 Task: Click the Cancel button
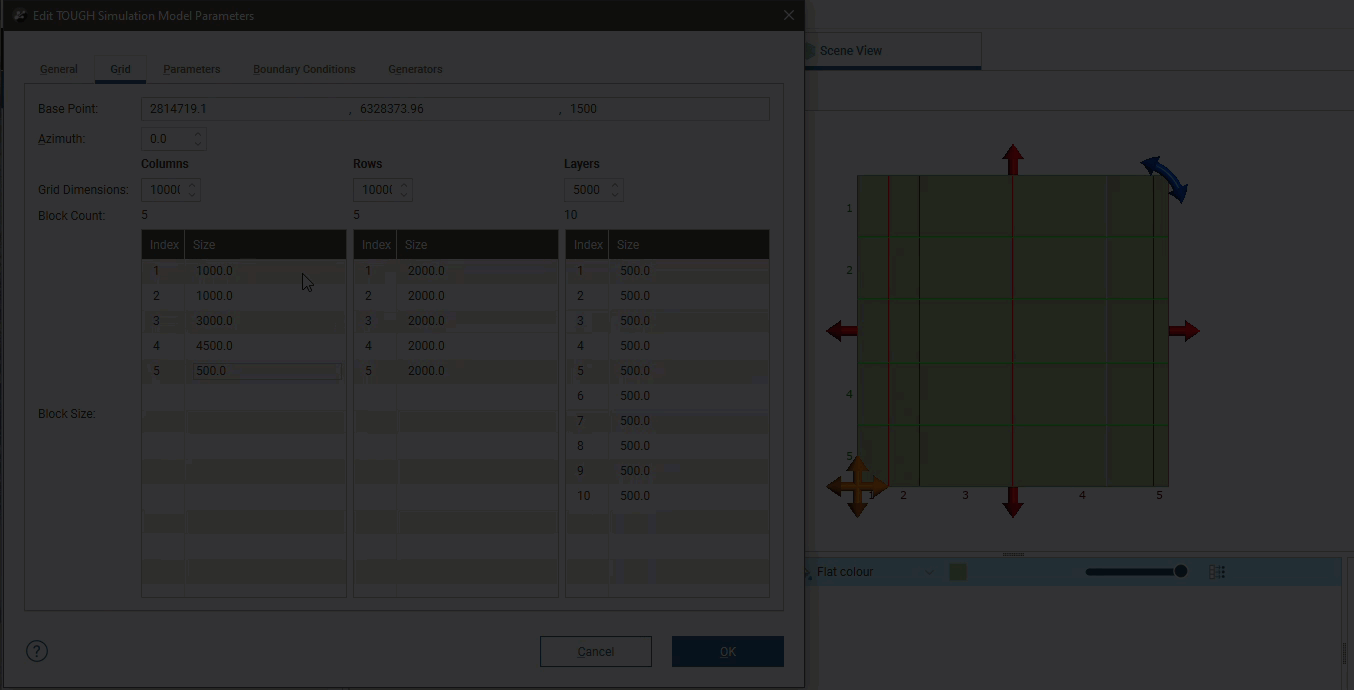point(596,651)
